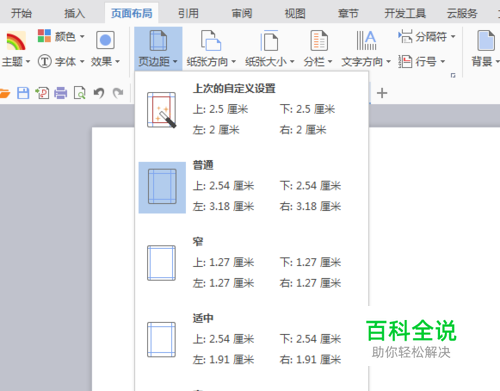Click the 文字方向 text direction icon

(366, 41)
